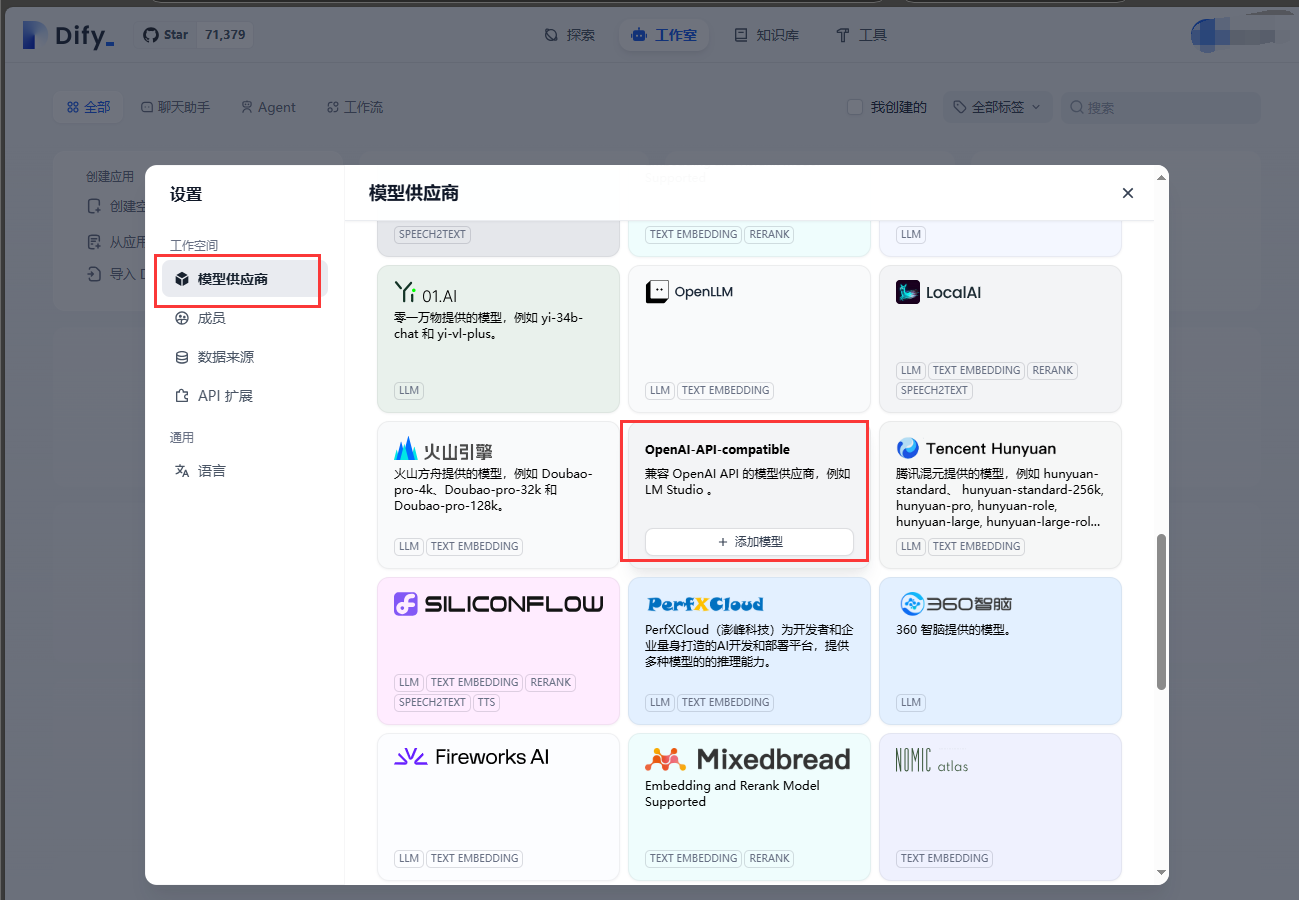Expand the 全部标签 dropdown
1299x900 pixels.
996,107
